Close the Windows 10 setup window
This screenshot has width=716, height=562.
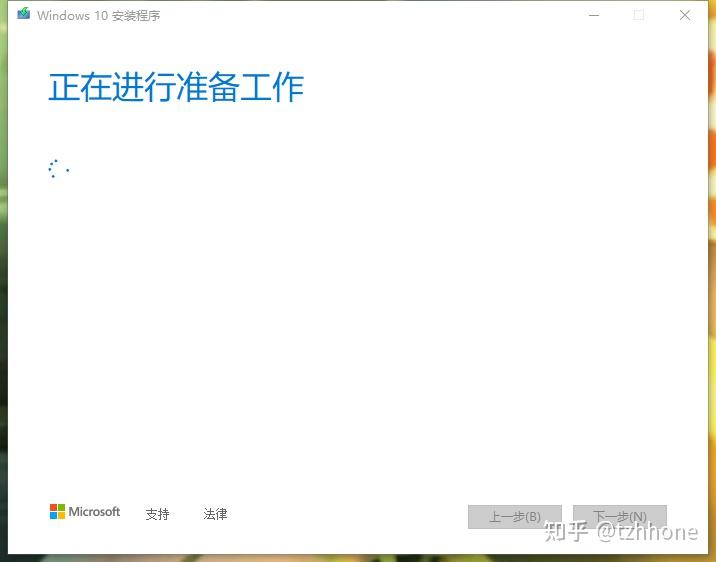(x=684, y=16)
